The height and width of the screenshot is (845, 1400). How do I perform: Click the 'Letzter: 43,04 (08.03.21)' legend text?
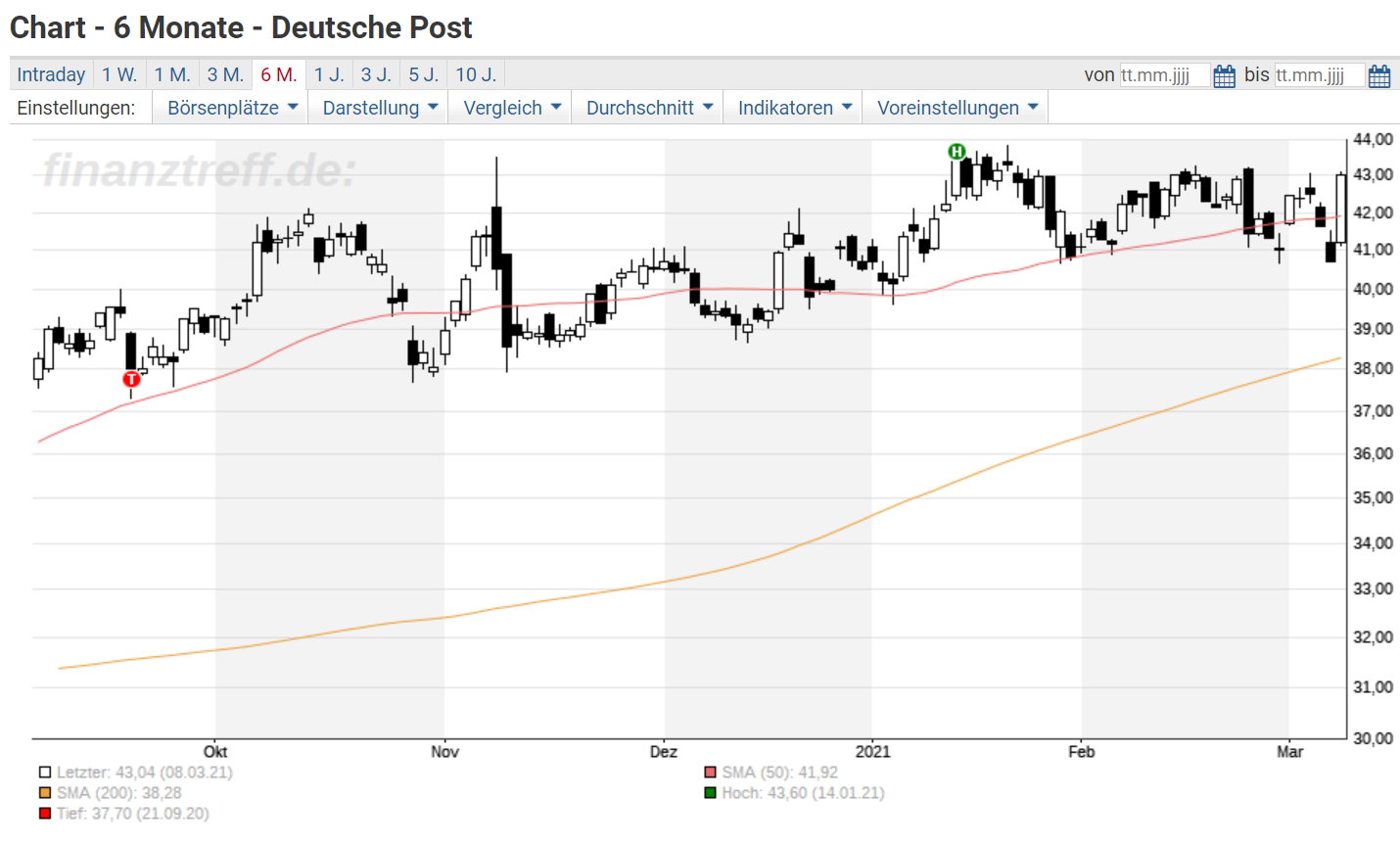click(x=144, y=773)
